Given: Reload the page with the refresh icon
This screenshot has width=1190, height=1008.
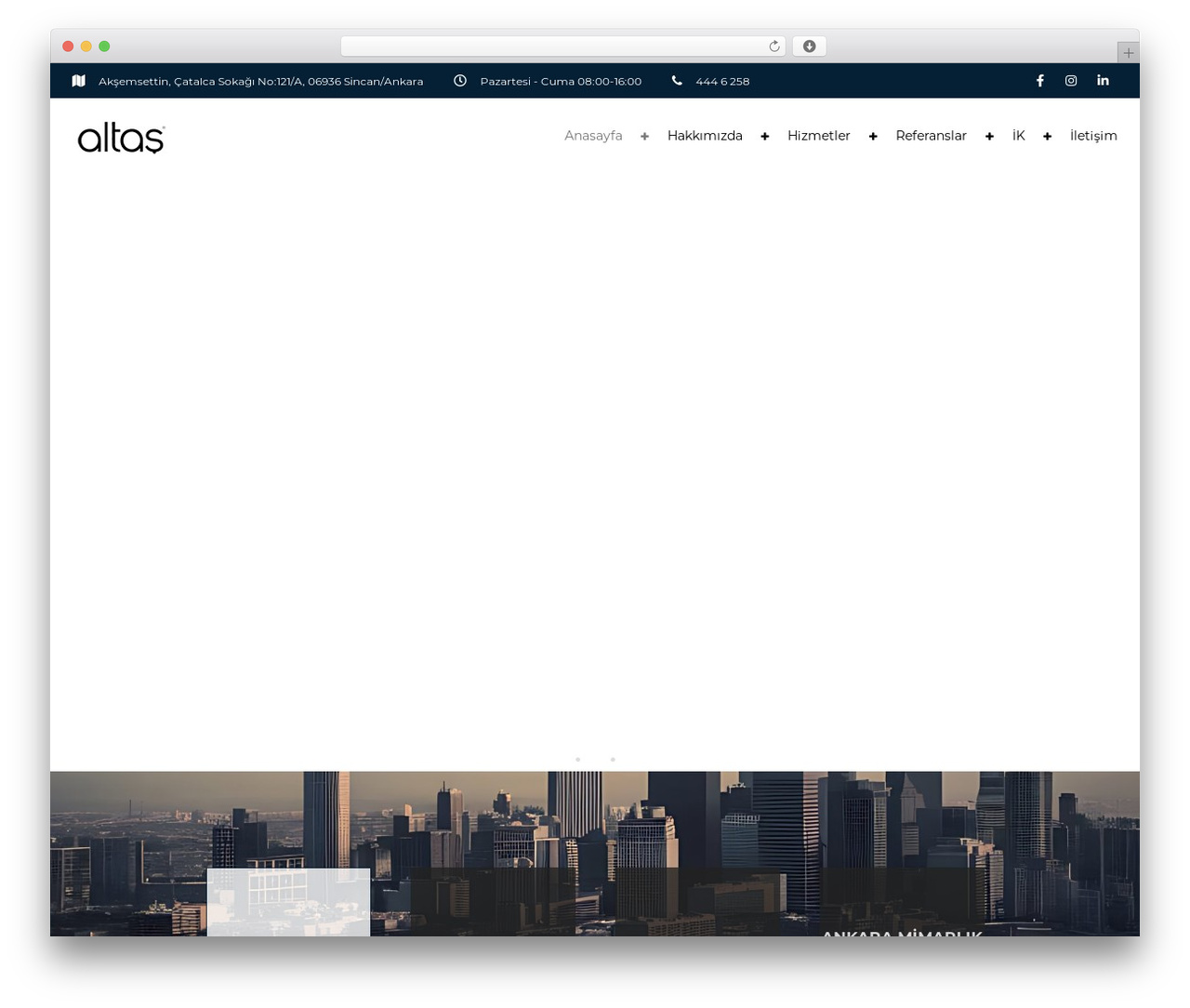Looking at the screenshot, I should coord(774,46).
